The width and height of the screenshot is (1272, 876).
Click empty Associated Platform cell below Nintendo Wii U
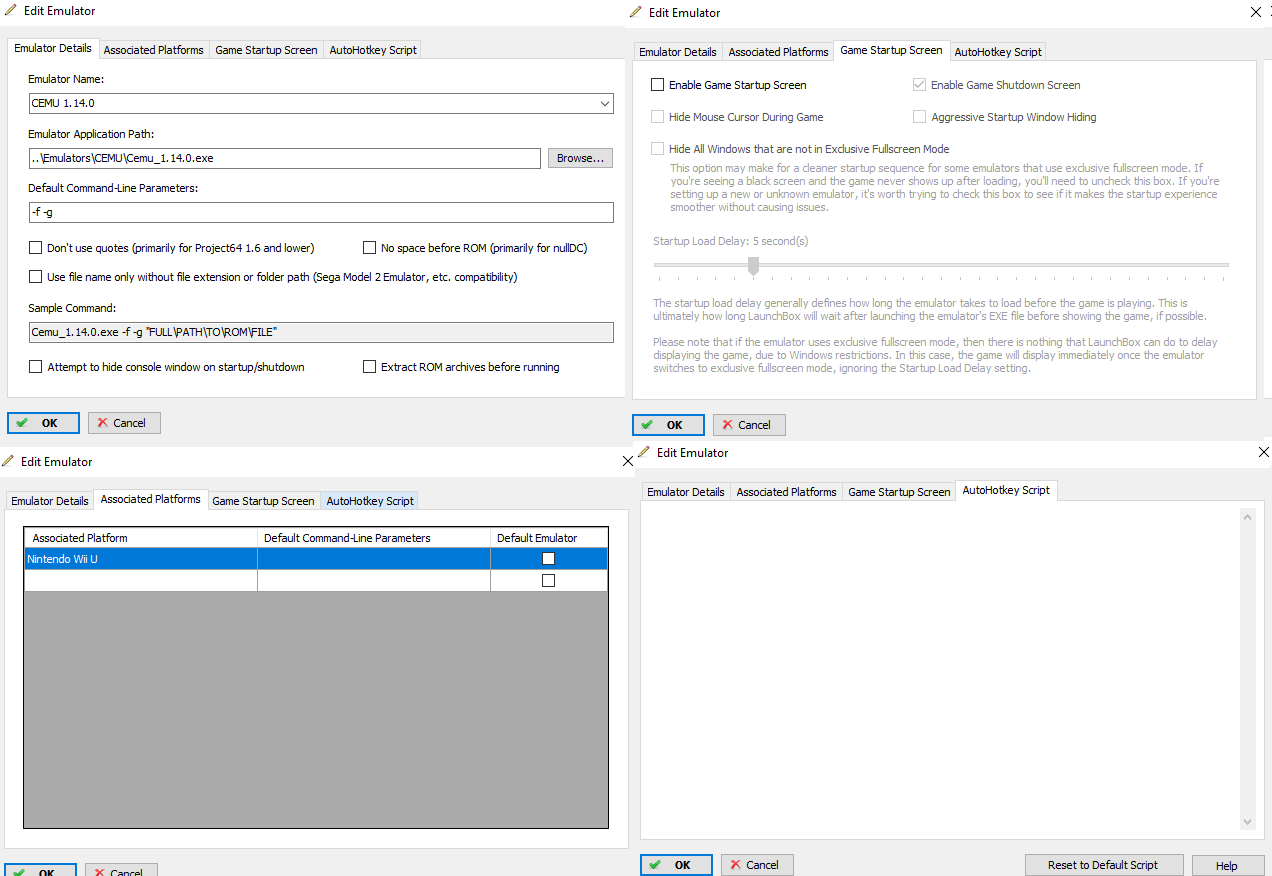[141, 581]
